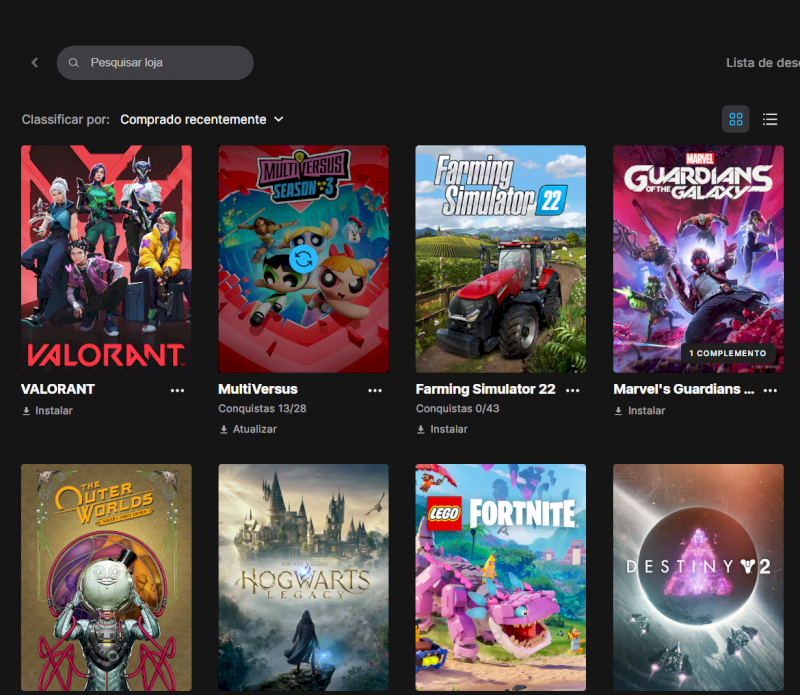Install VALORANT via Instalar
This screenshot has height=695, width=800.
click(47, 410)
